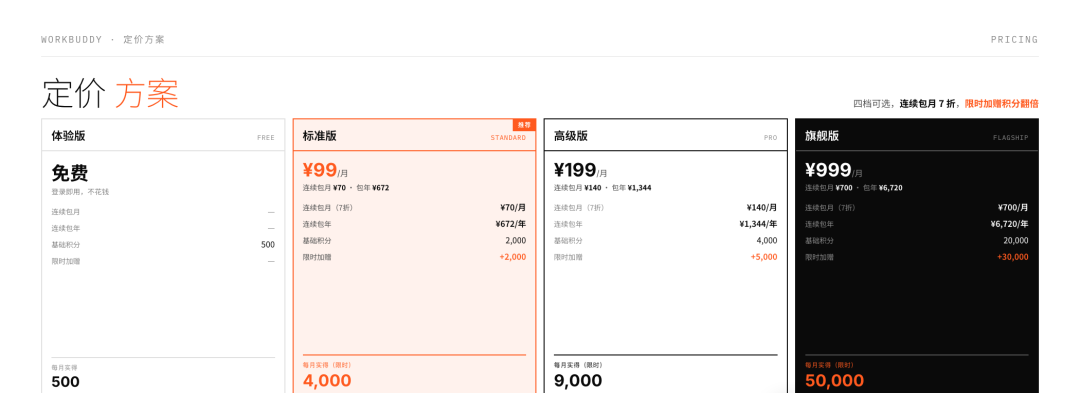Click the WORKBUDDY · 定价方案 header text
The height and width of the screenshot is (393, 1080).
[103, 39]
